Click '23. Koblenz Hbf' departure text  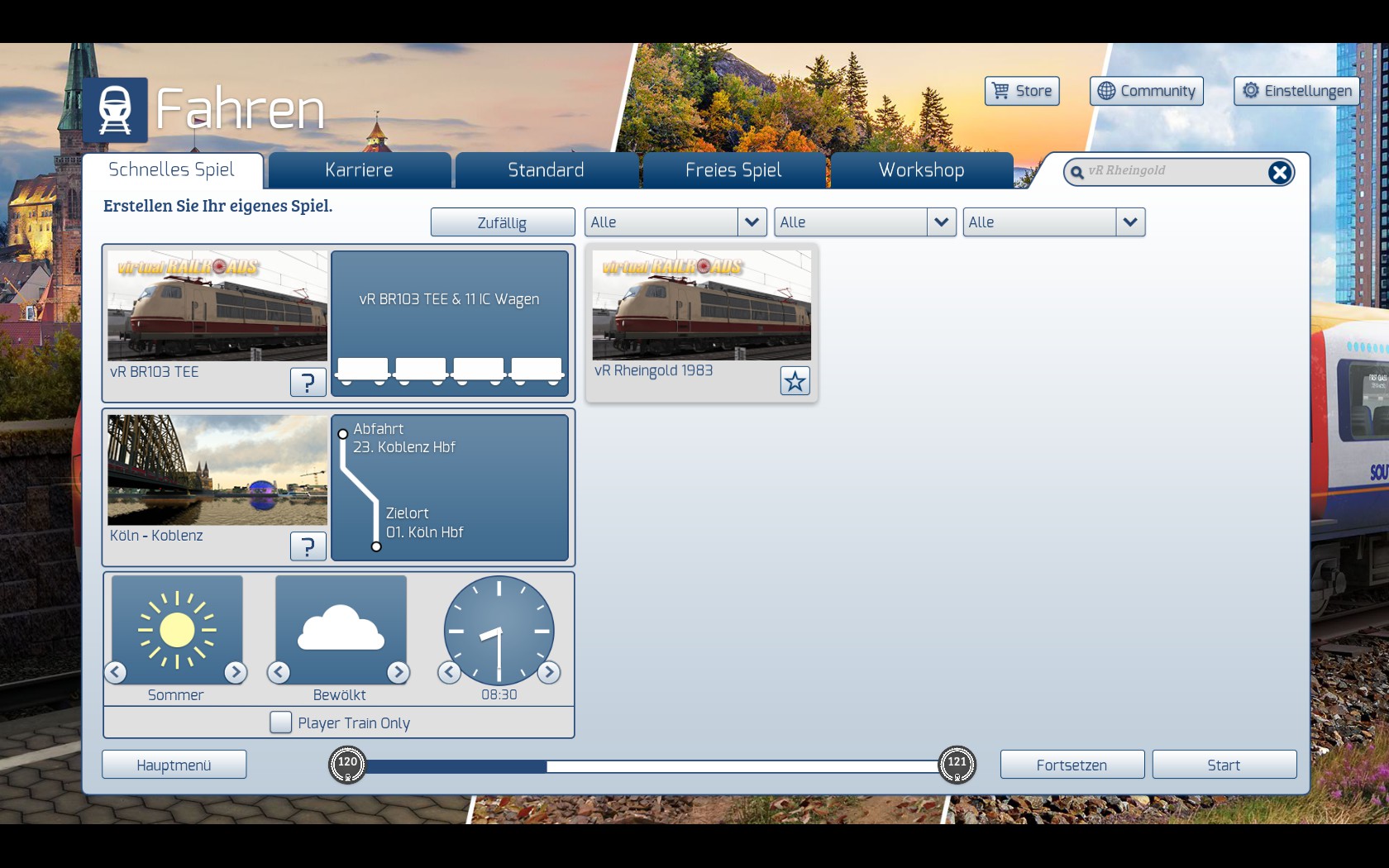pos(404,447)
